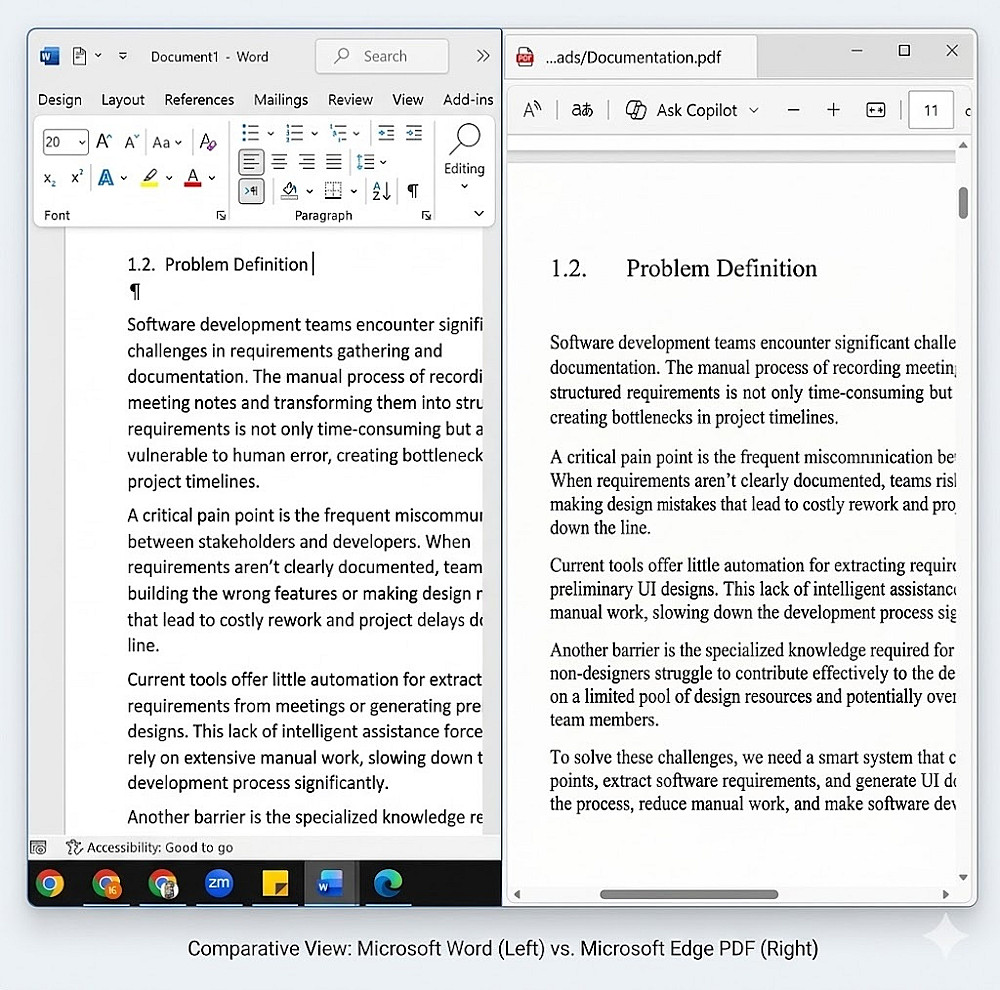Open Microsoft Edge from the taskbar
Viewport: 1000px width, 990px height.
[x=387, y=883]
